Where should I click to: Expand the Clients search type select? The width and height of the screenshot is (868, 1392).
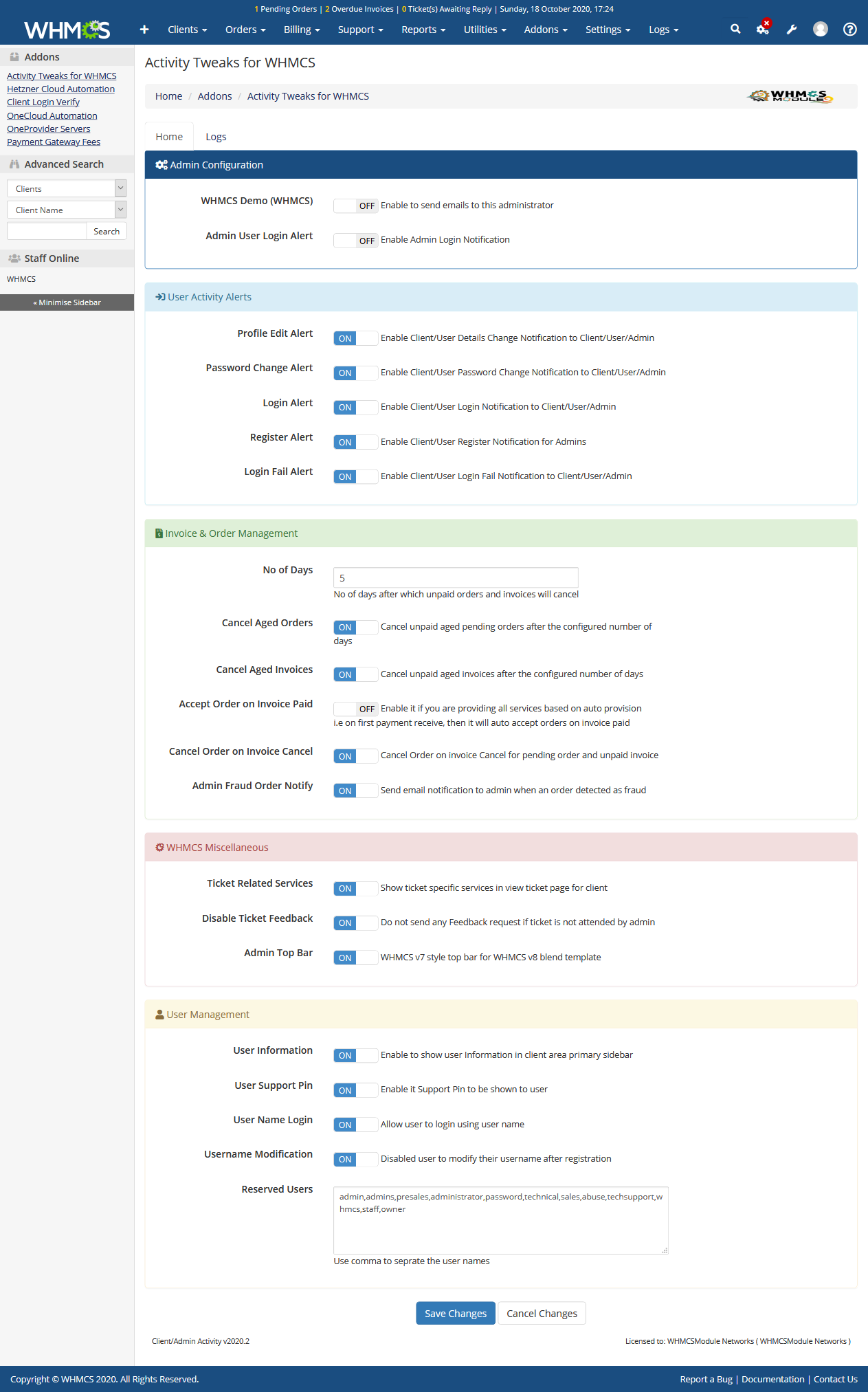pos(67,188)
